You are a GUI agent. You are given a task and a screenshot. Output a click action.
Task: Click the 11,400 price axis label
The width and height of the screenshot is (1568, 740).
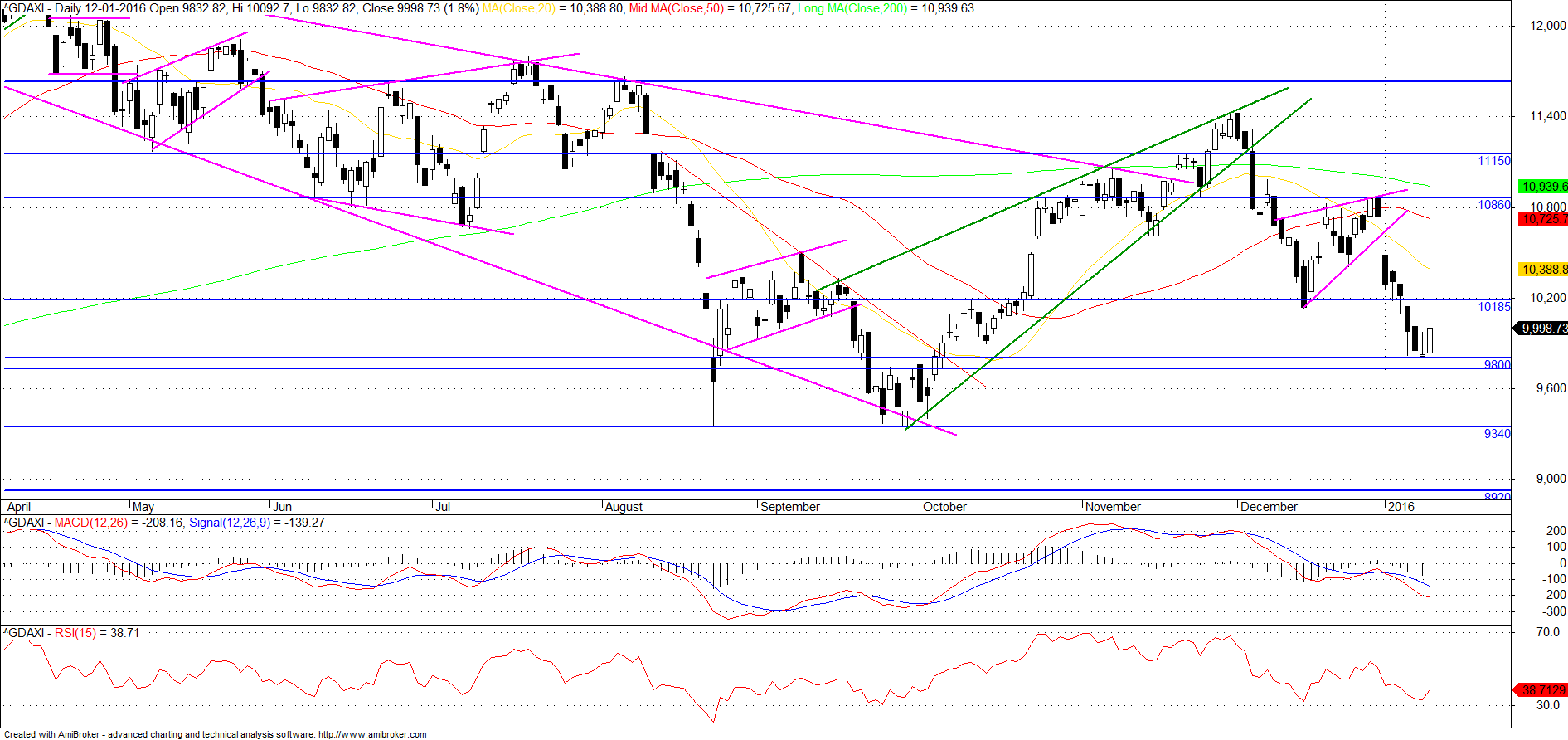coord(1548,116)
